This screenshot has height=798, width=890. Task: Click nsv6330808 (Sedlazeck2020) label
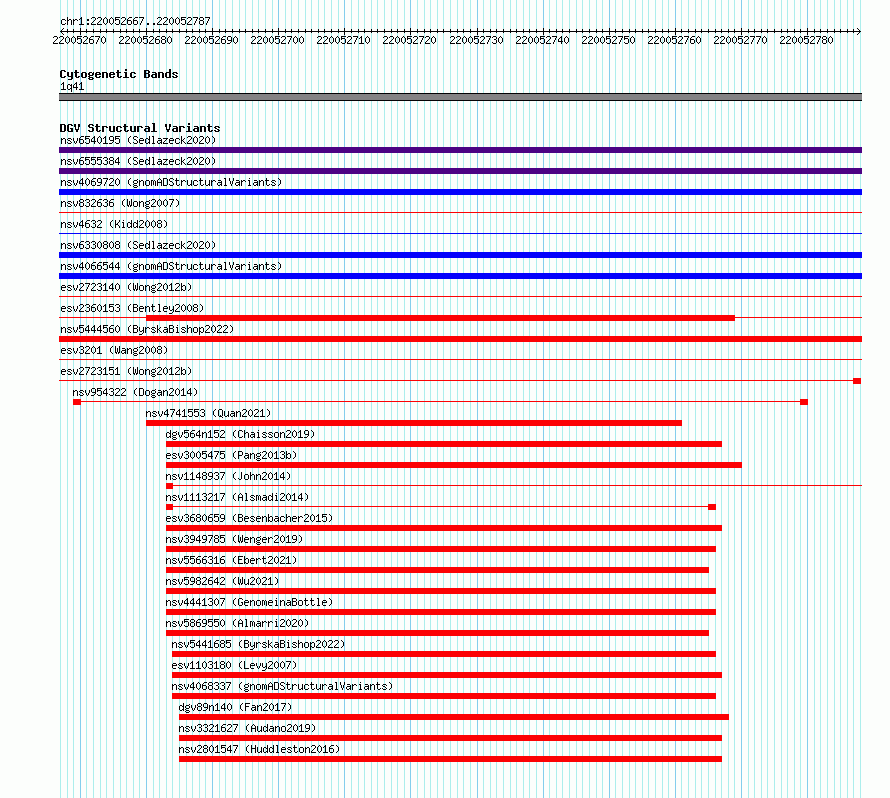coord(138,245)
